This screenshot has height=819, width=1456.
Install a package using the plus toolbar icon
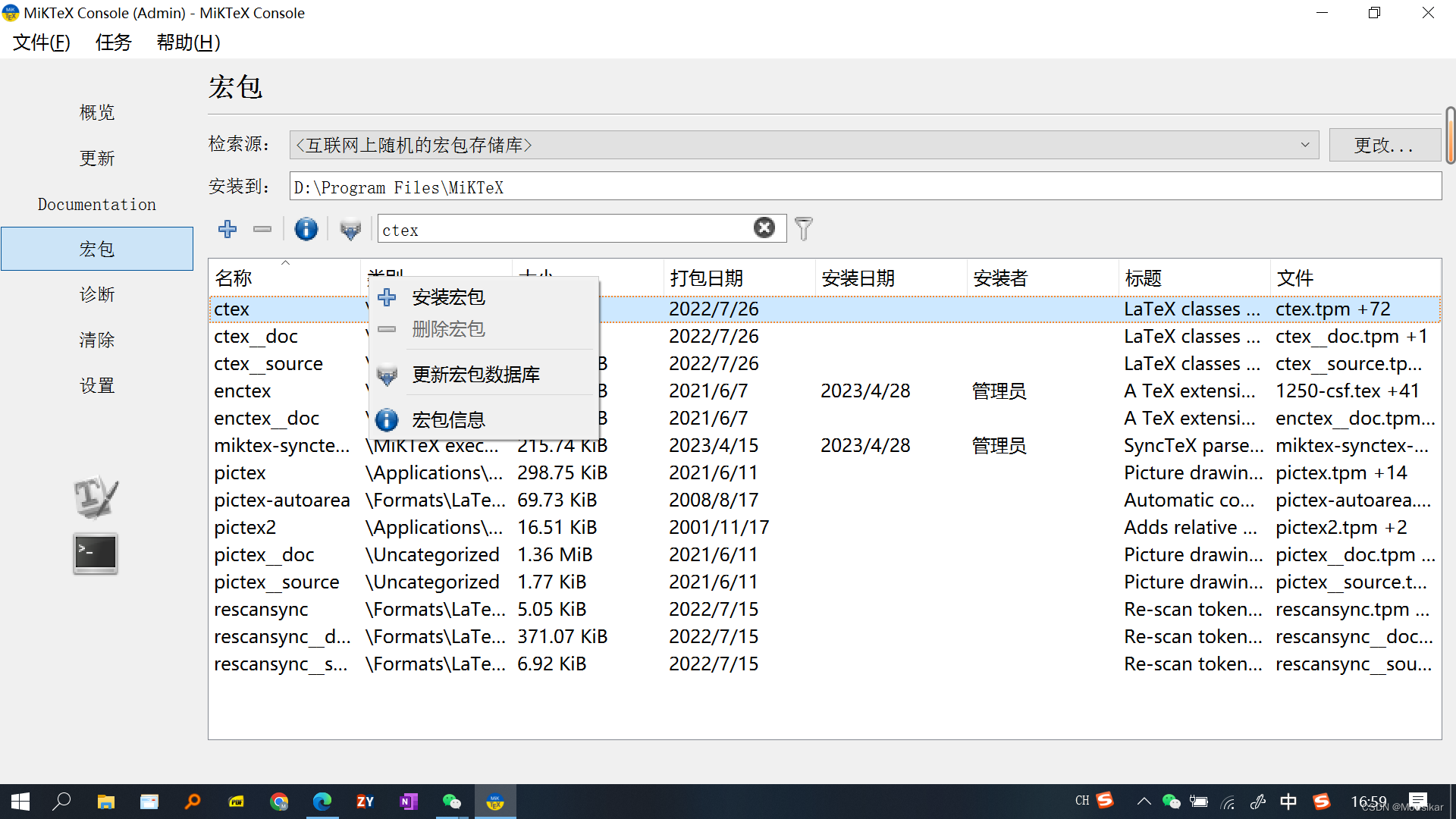[227, 229]
